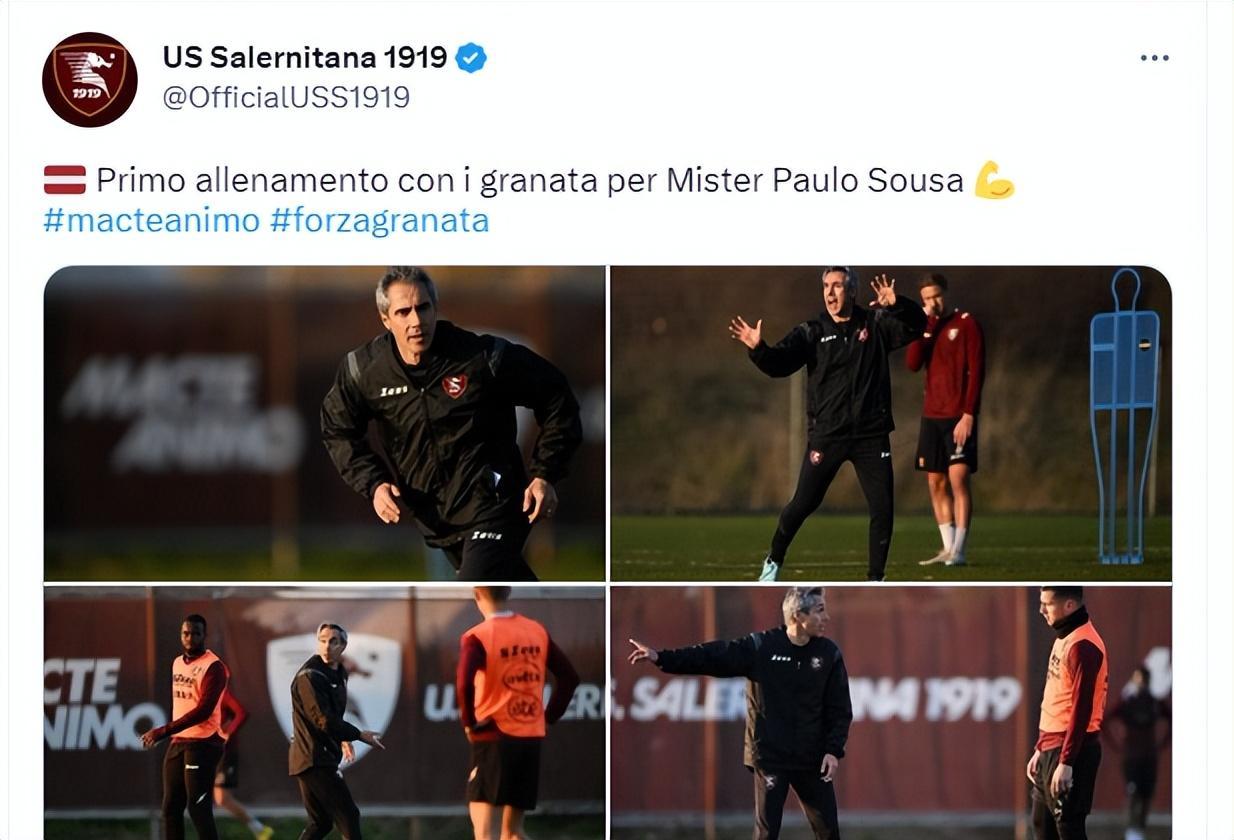Open the #macteanimo hashtag

pos(151,220)
